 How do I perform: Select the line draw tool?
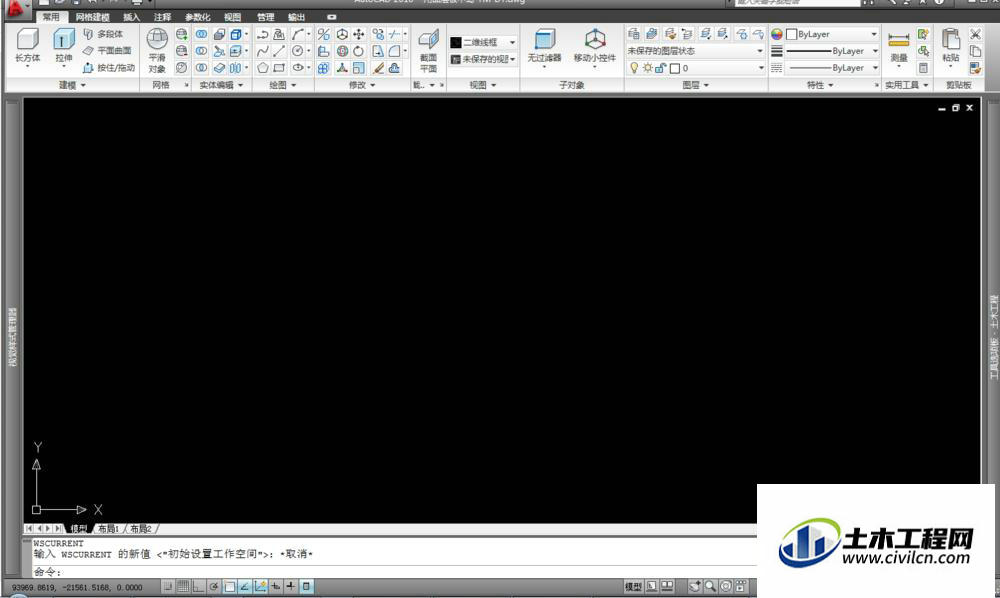coord(279,51)
